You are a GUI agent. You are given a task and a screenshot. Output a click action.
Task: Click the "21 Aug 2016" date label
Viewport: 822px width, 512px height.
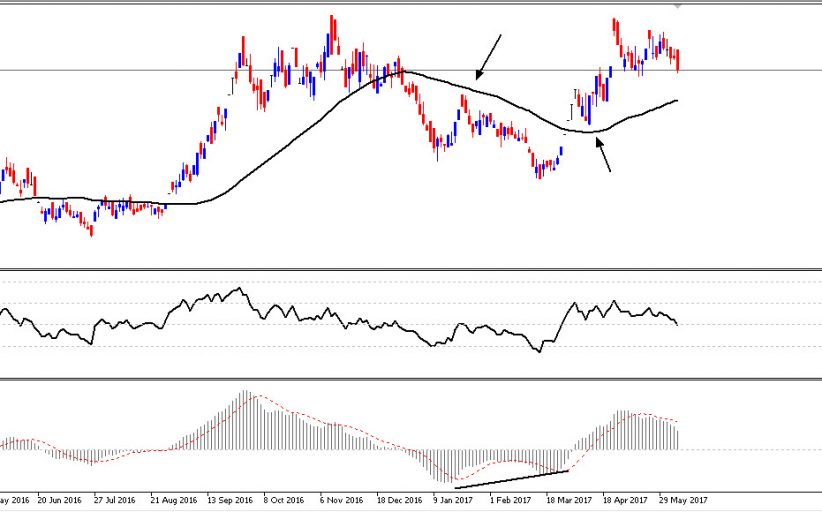coord(174,500)
